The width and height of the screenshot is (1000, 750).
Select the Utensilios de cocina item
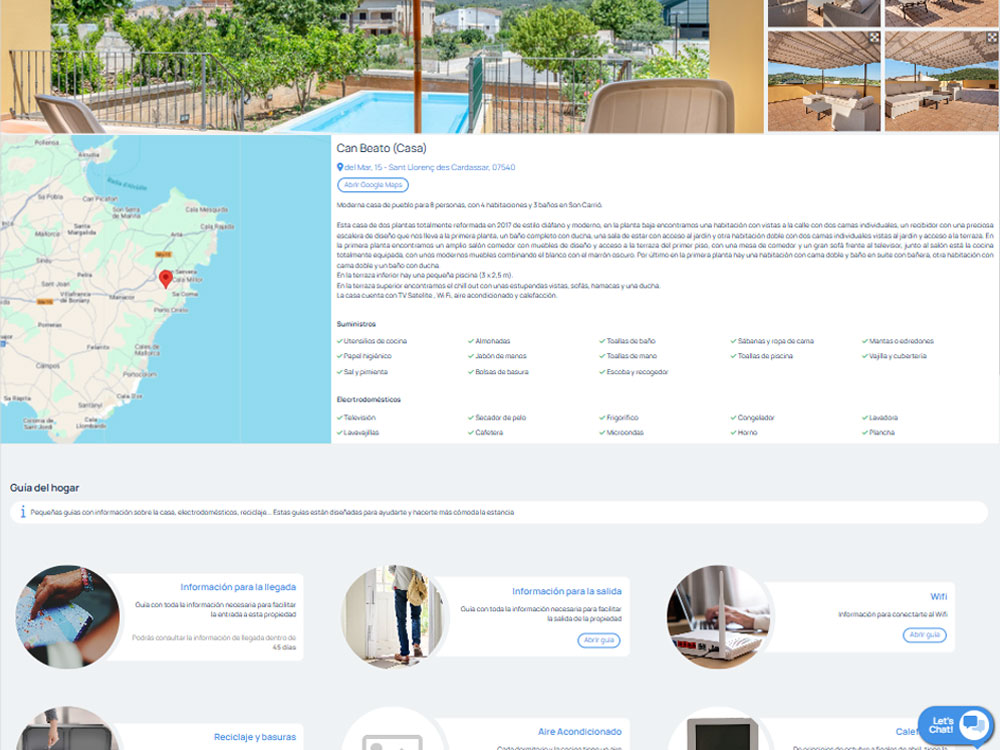[x=372, y=341]
